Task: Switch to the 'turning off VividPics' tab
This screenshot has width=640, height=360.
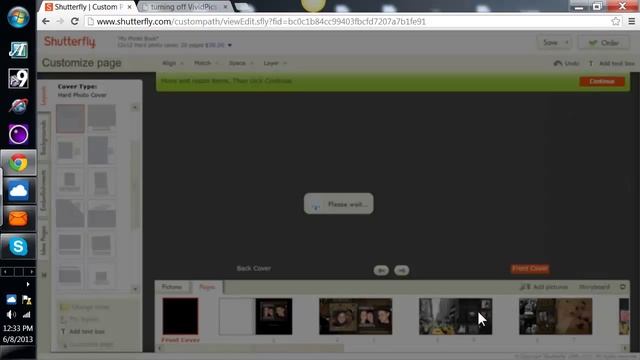Action: [184, 7]
